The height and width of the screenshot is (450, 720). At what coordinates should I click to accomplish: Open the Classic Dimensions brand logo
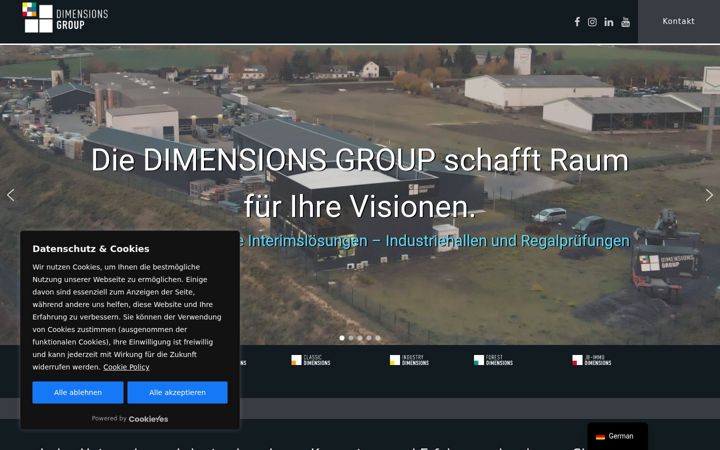(311, 360)
